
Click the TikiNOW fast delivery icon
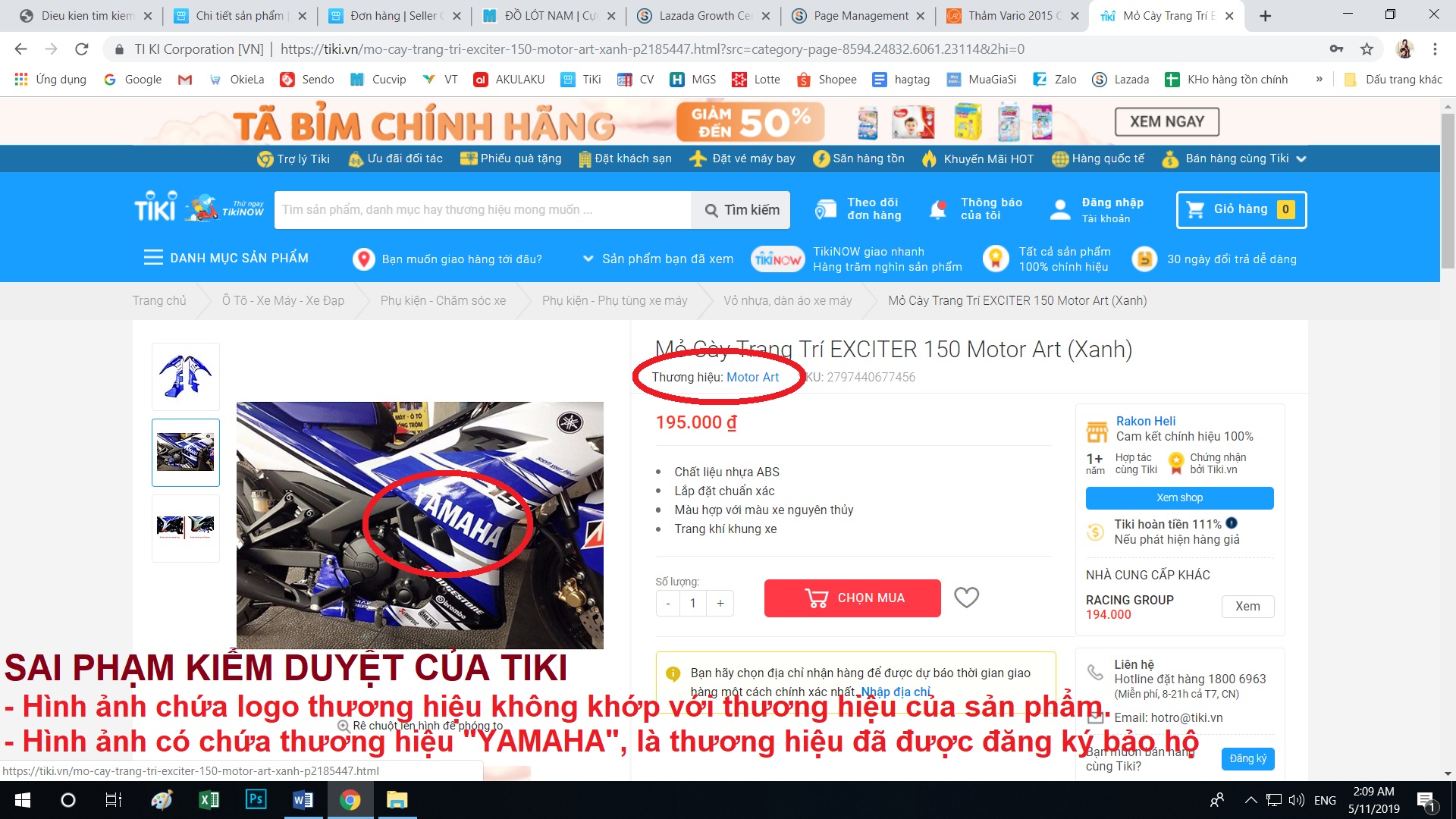(777, 258)
